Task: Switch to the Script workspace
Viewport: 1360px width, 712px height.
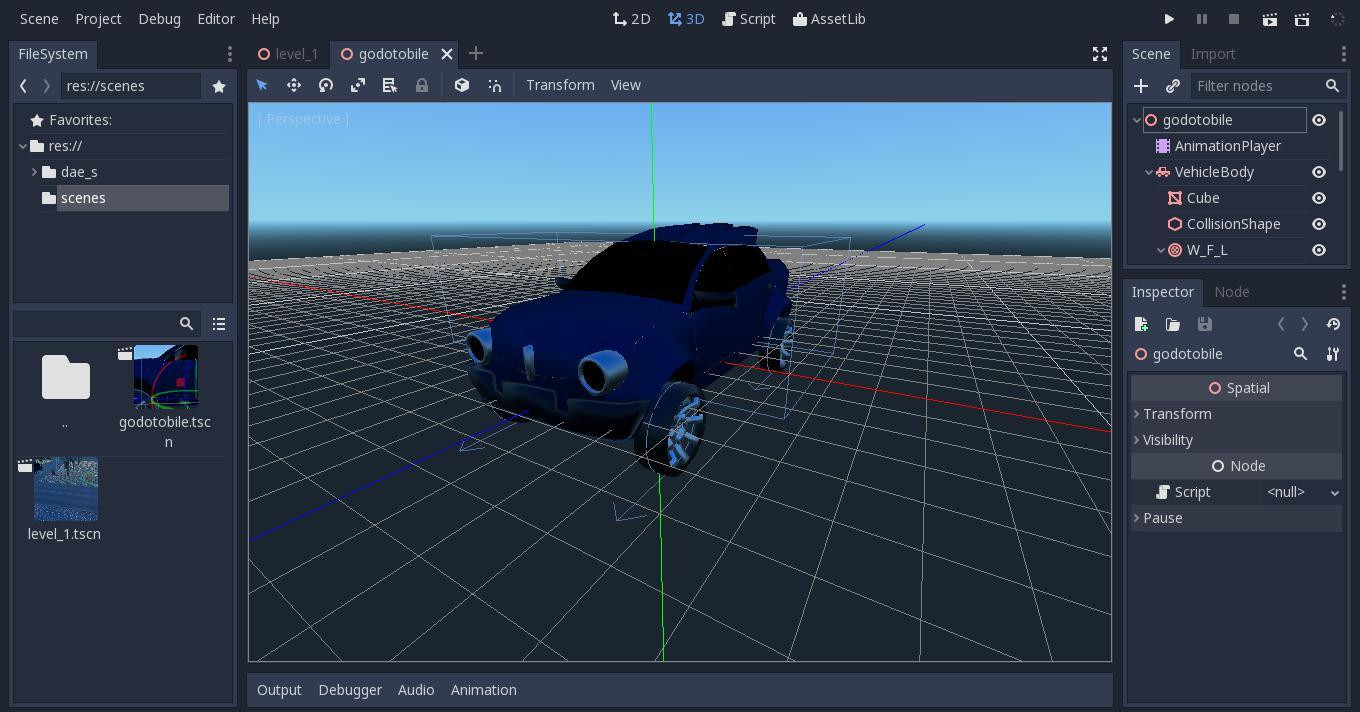Action: coord(748,19)
